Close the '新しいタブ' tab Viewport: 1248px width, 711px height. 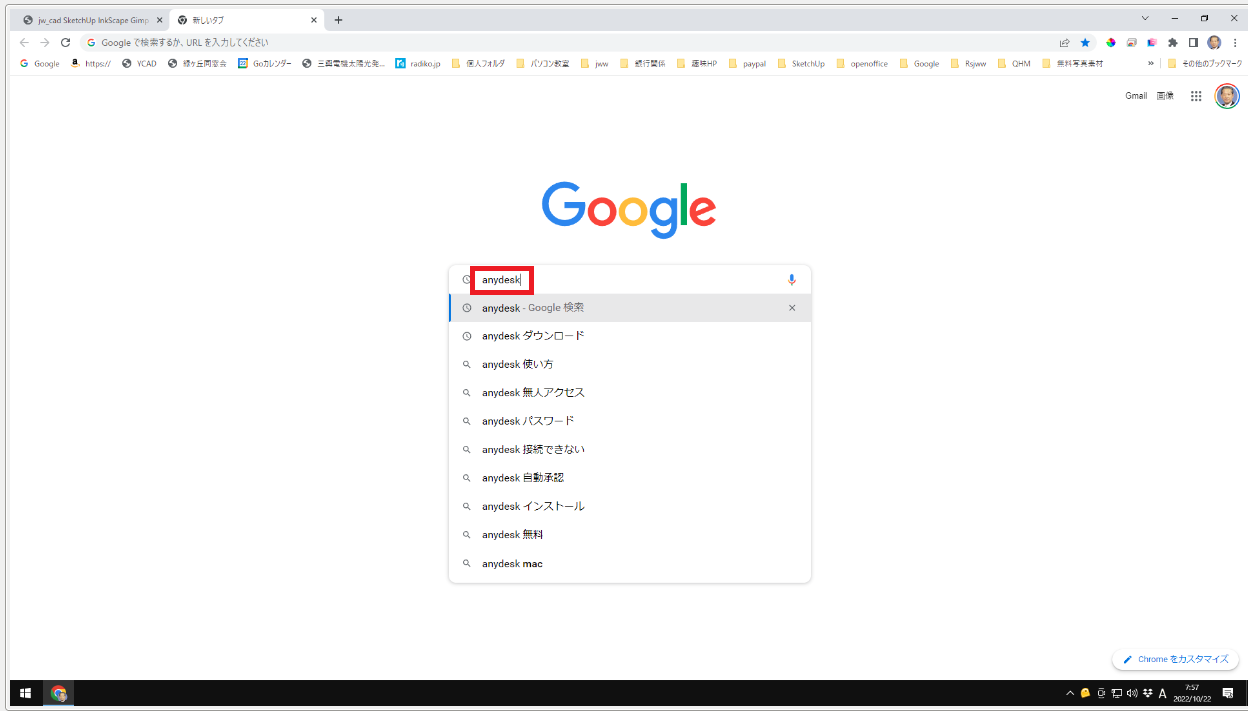pyautogui.click(x=314, y=20)
